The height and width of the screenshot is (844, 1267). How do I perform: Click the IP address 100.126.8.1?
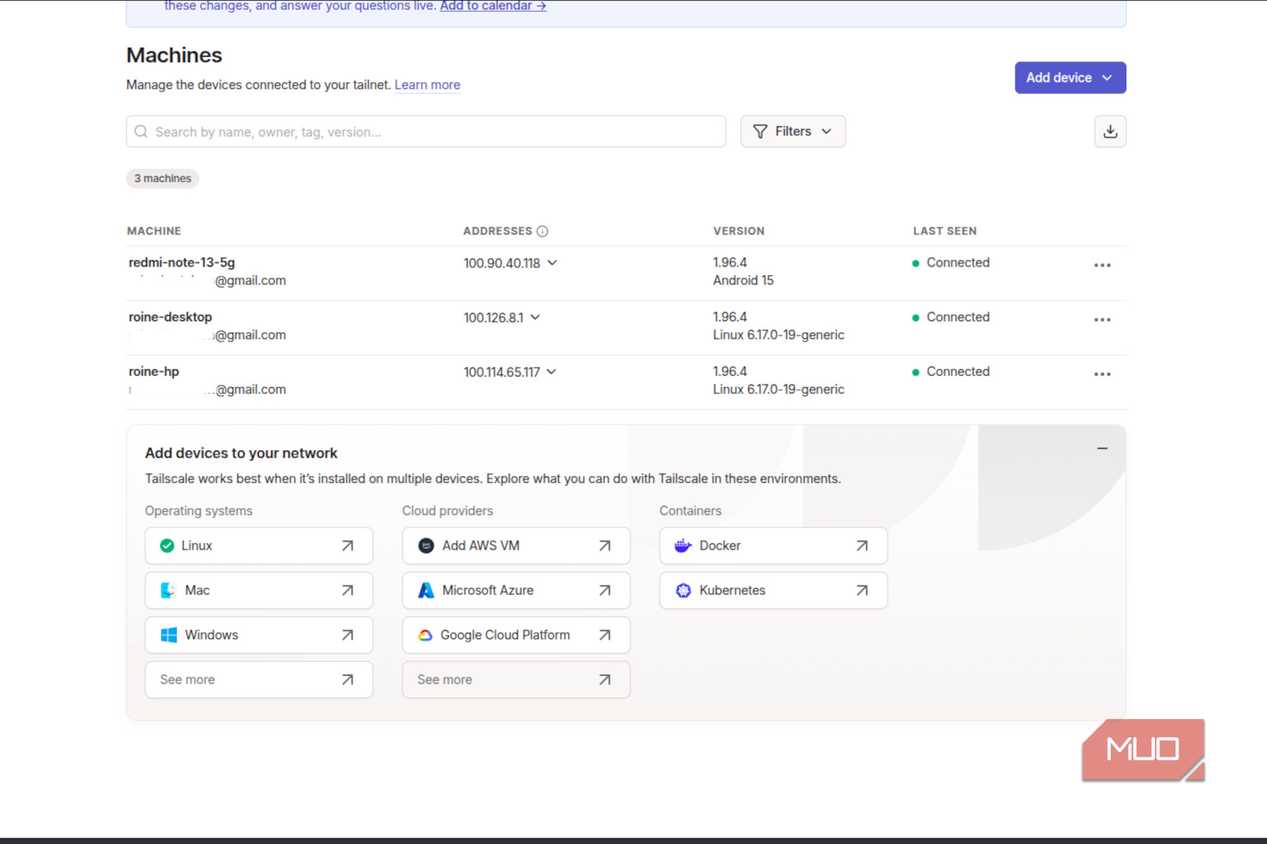point(493,318)
